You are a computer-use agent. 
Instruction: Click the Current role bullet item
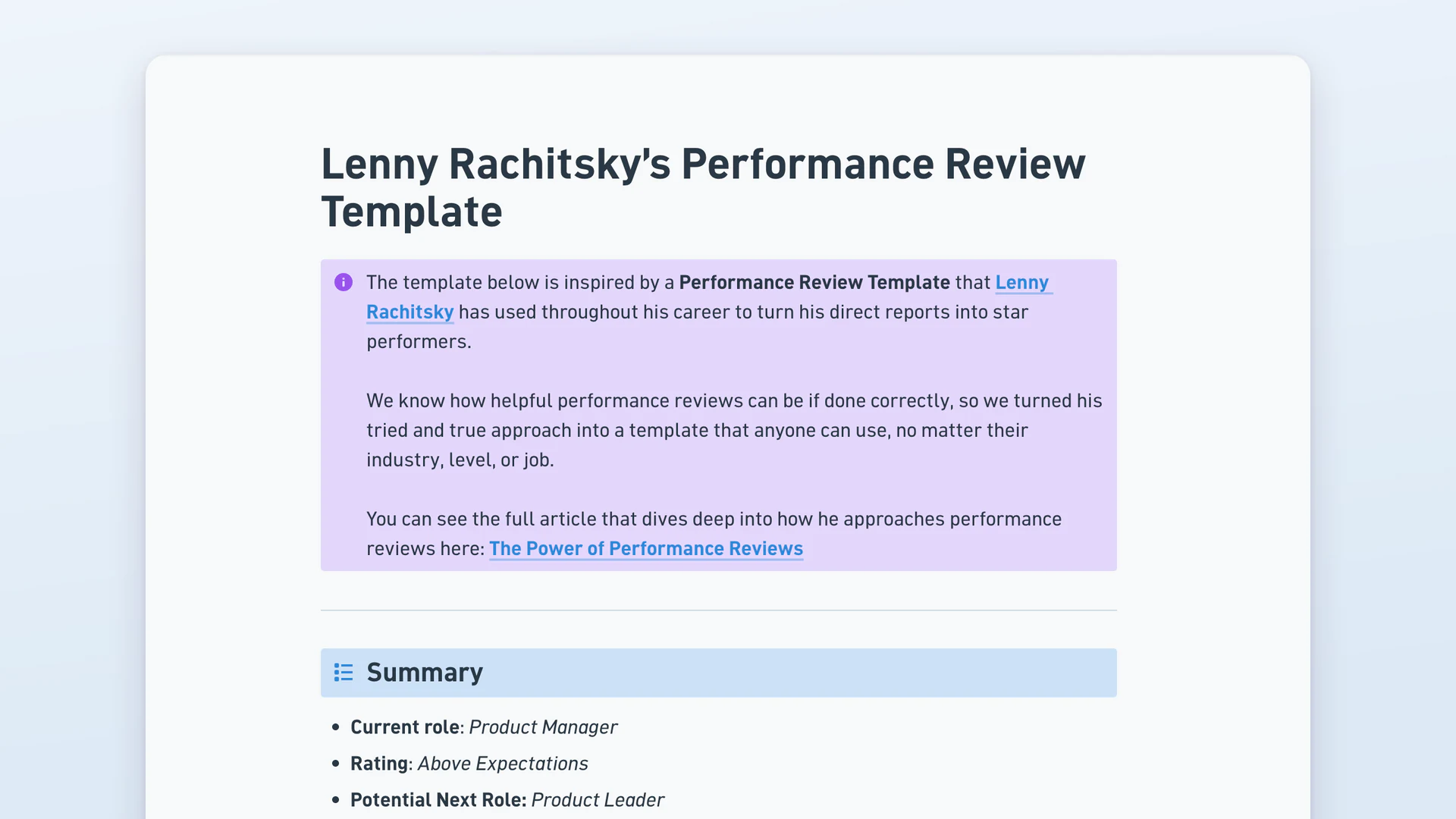click(484, 727)
